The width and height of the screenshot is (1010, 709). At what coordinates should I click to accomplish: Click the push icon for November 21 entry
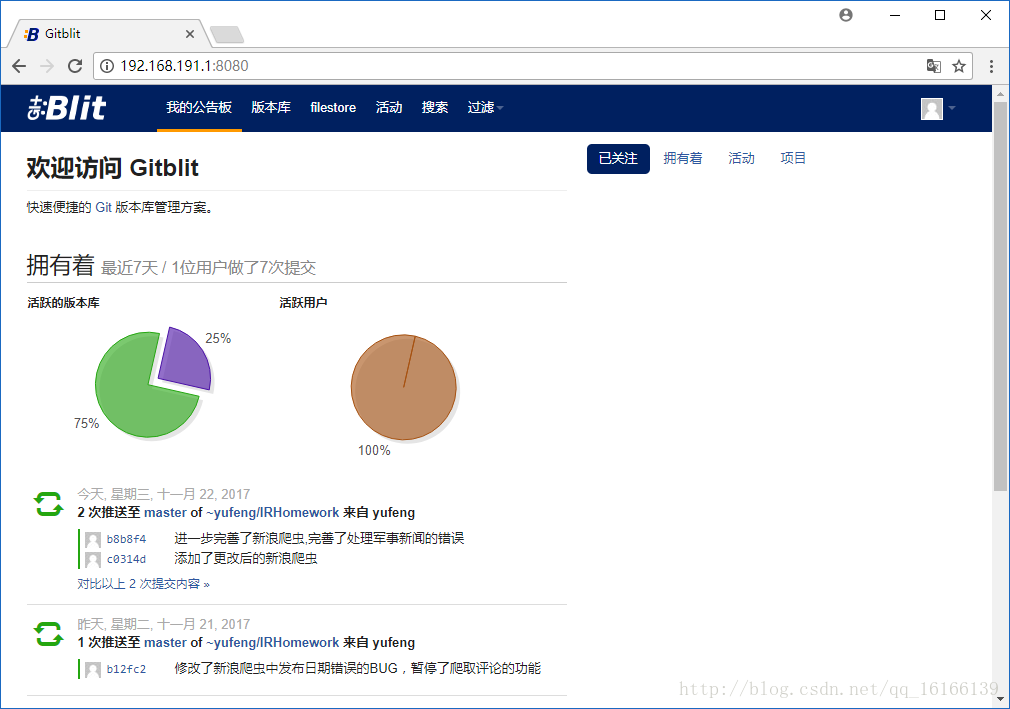tap(48, 634)
